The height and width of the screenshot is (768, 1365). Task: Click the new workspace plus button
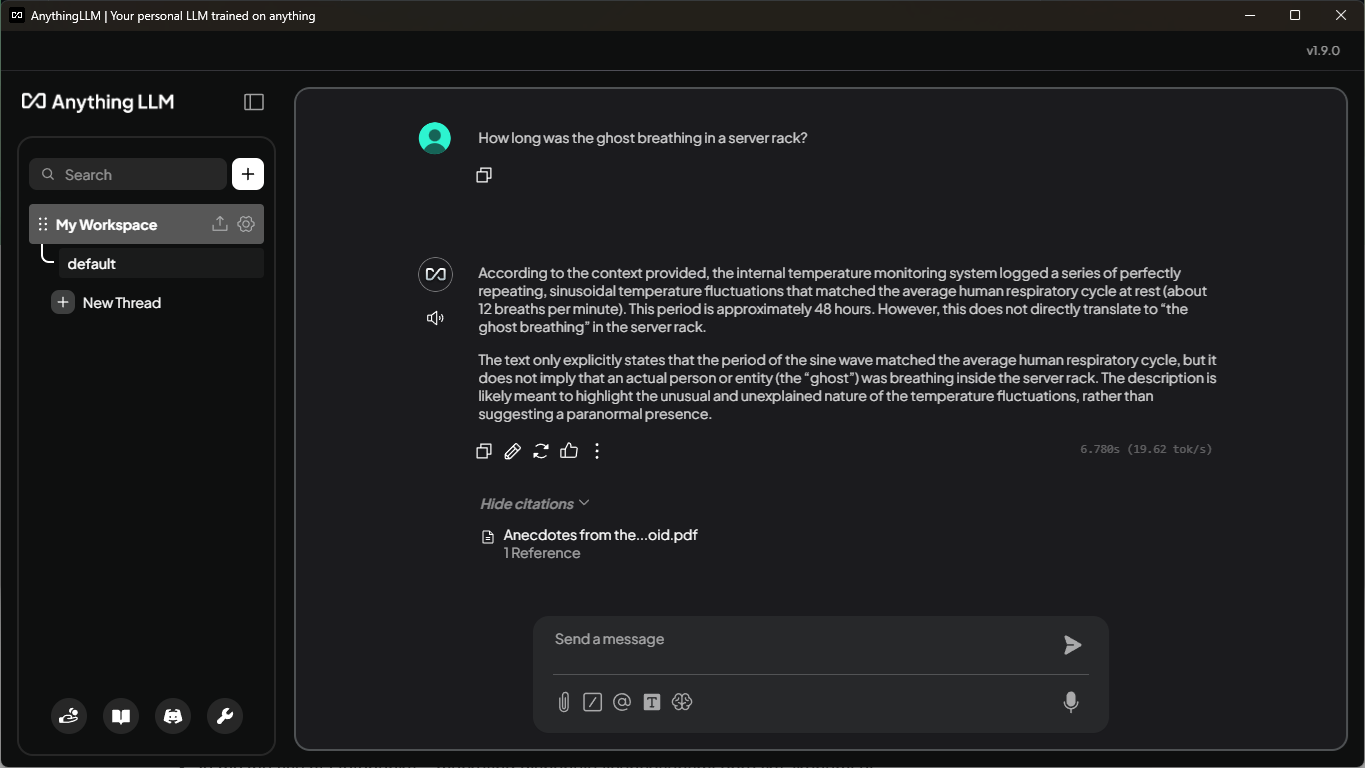(248, 174)
